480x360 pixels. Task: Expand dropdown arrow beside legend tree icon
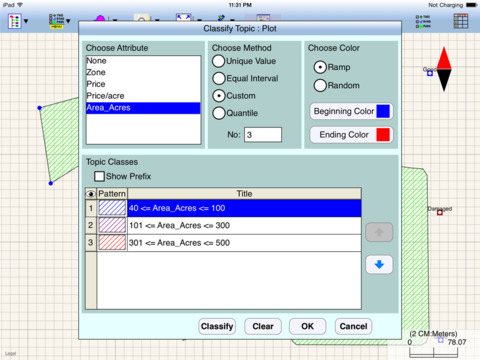(x=26, y=21)
